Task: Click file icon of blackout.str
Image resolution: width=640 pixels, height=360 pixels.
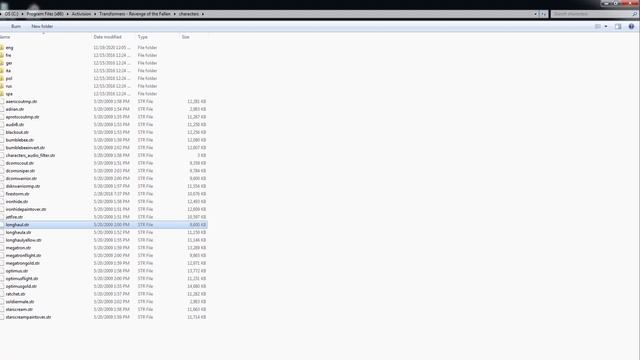Action: [x=2, y=132]
